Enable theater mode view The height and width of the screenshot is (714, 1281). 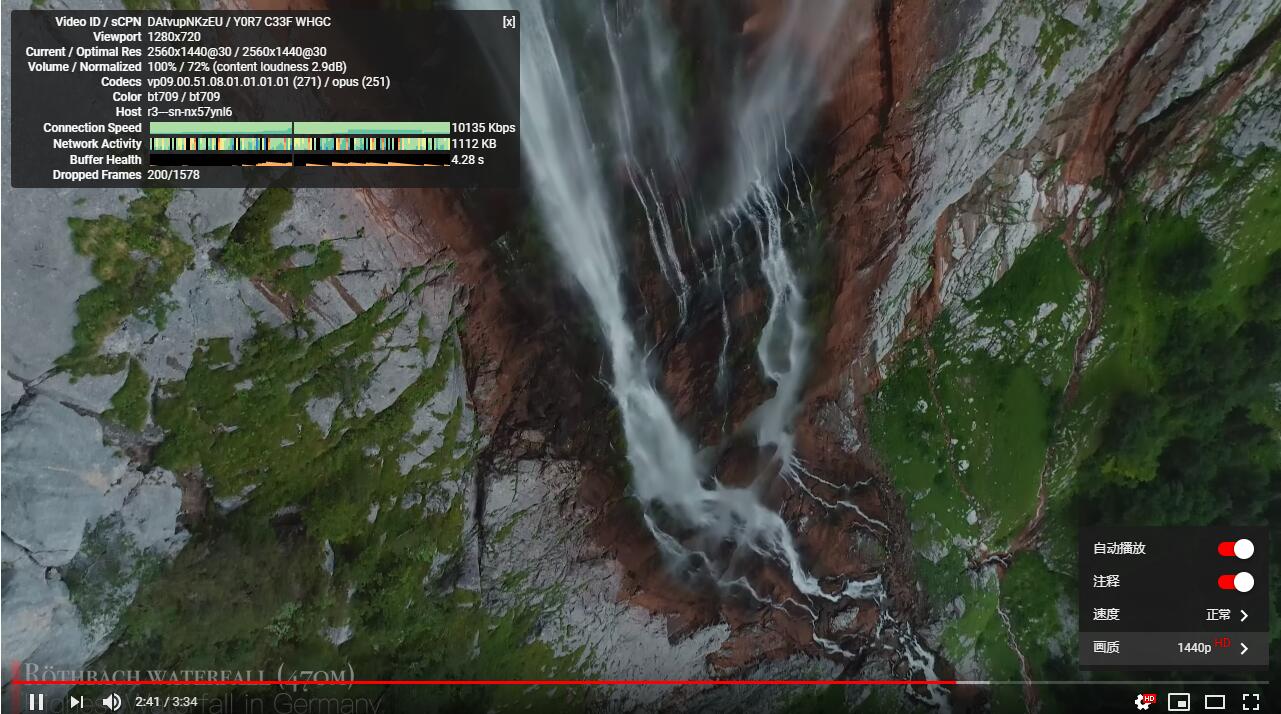point(1215,702)
